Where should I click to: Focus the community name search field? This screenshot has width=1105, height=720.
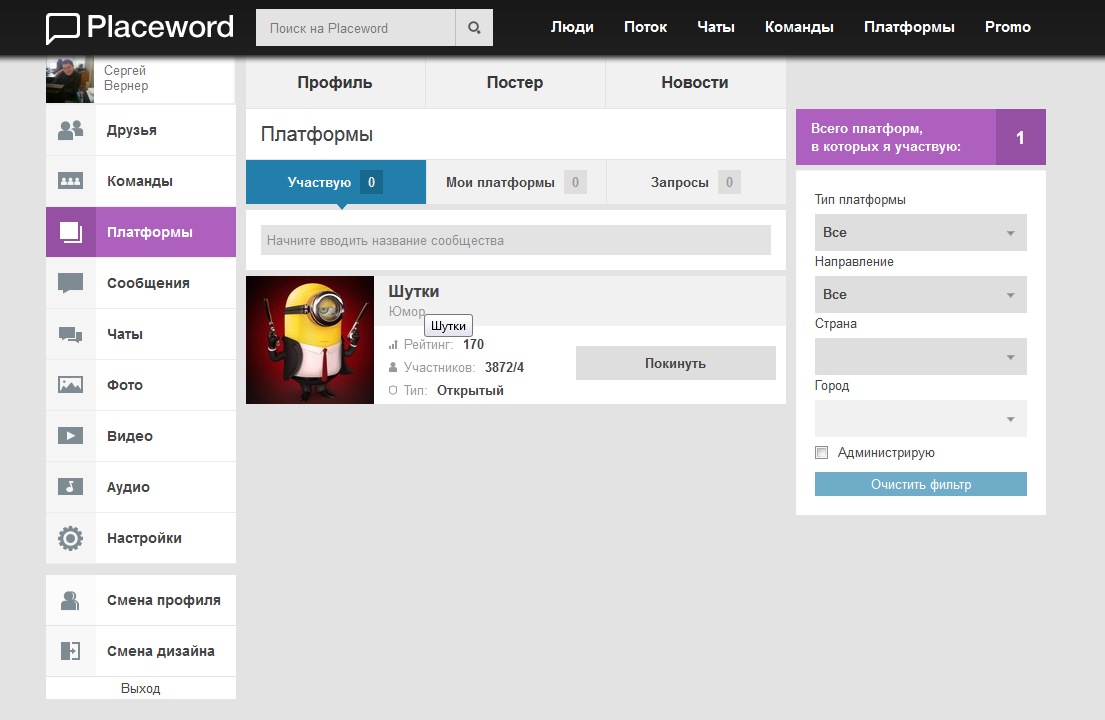coord(516,240)
